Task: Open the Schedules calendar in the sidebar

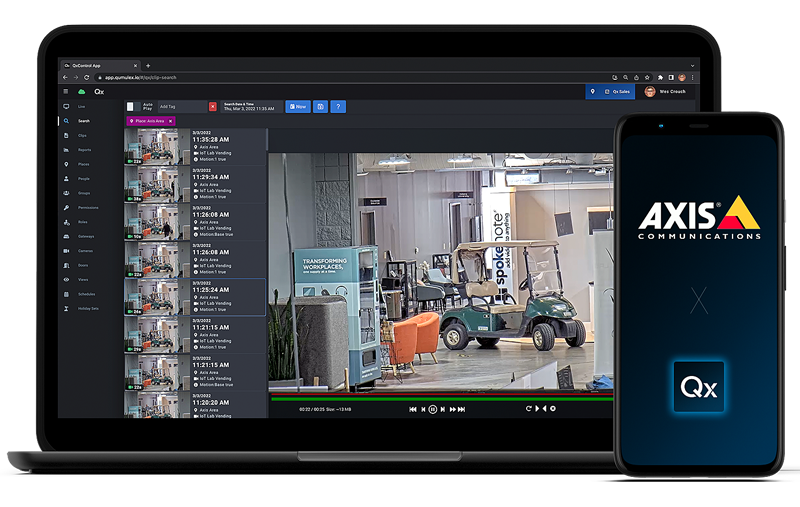Action: tap(85, 294)
